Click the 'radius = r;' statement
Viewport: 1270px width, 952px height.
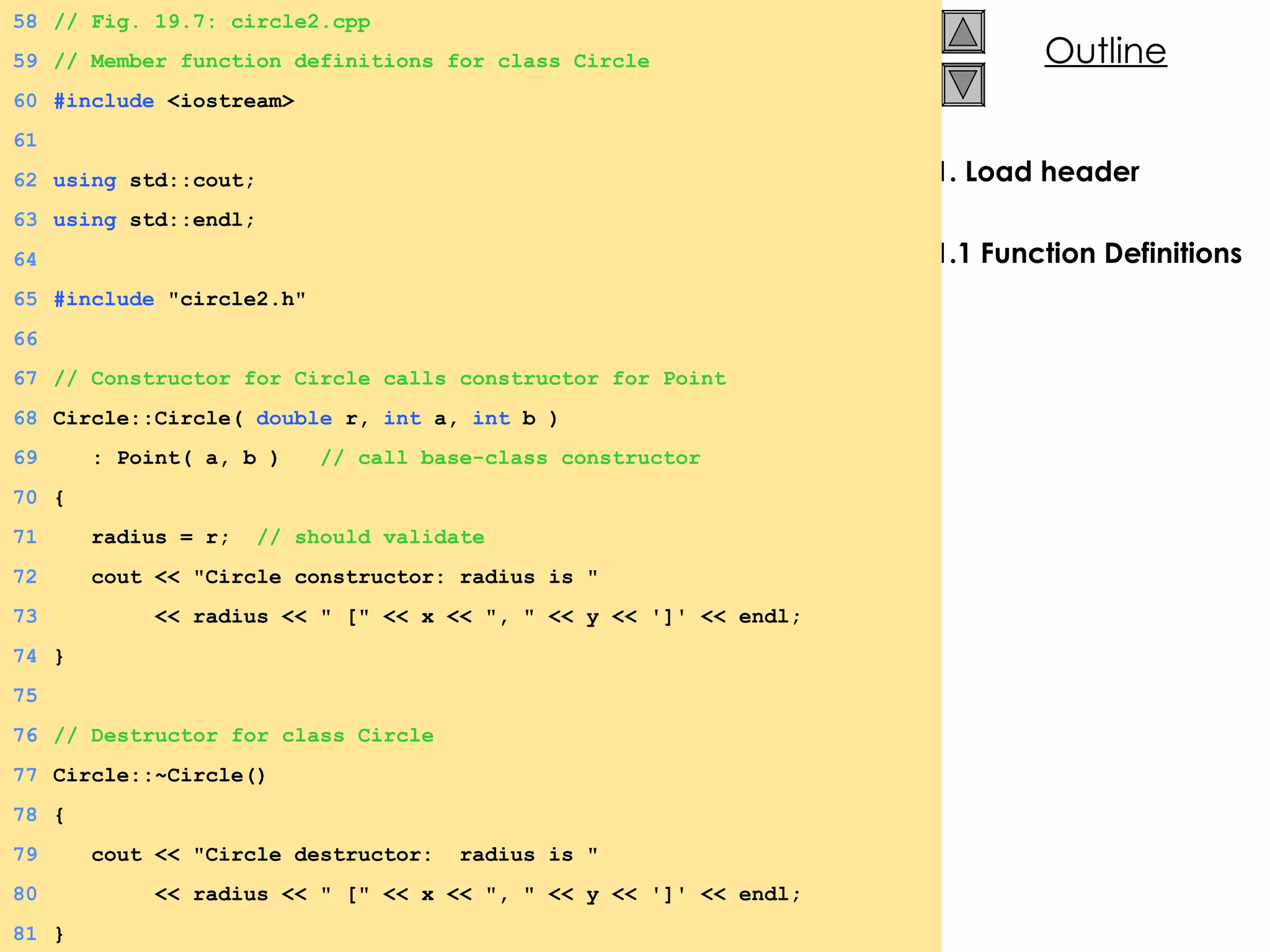[161, 537]
